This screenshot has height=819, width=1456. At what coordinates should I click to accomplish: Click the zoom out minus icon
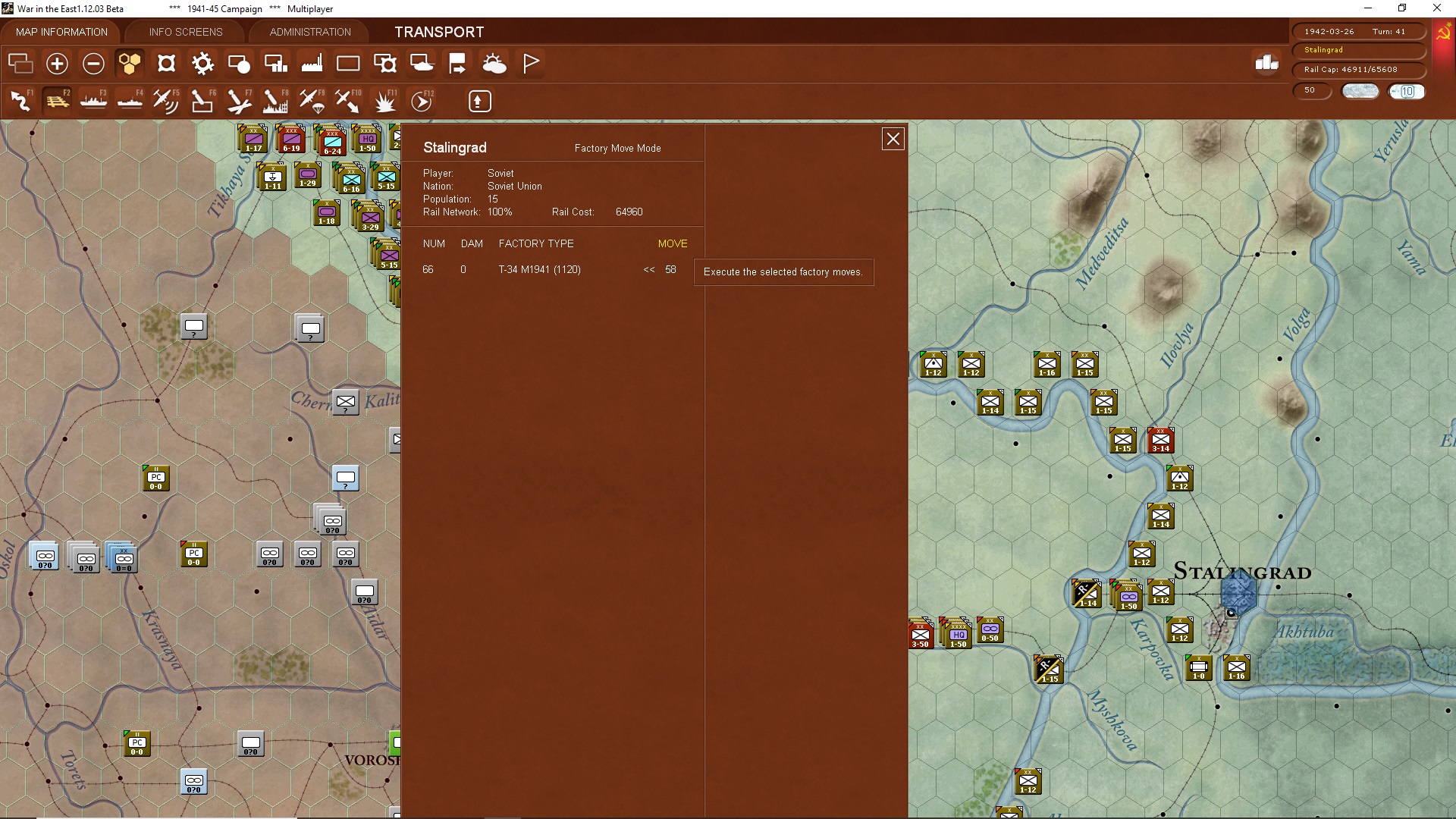tap(93, 64)
